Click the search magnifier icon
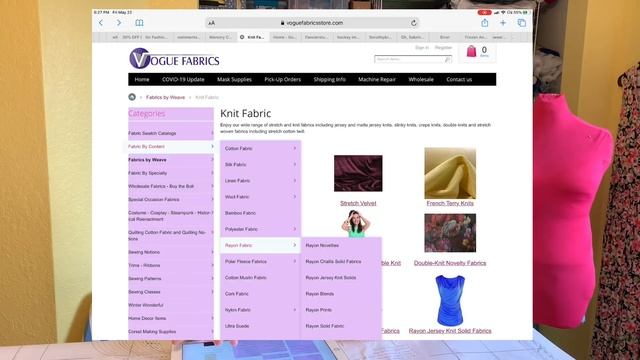 pos(447,60)
